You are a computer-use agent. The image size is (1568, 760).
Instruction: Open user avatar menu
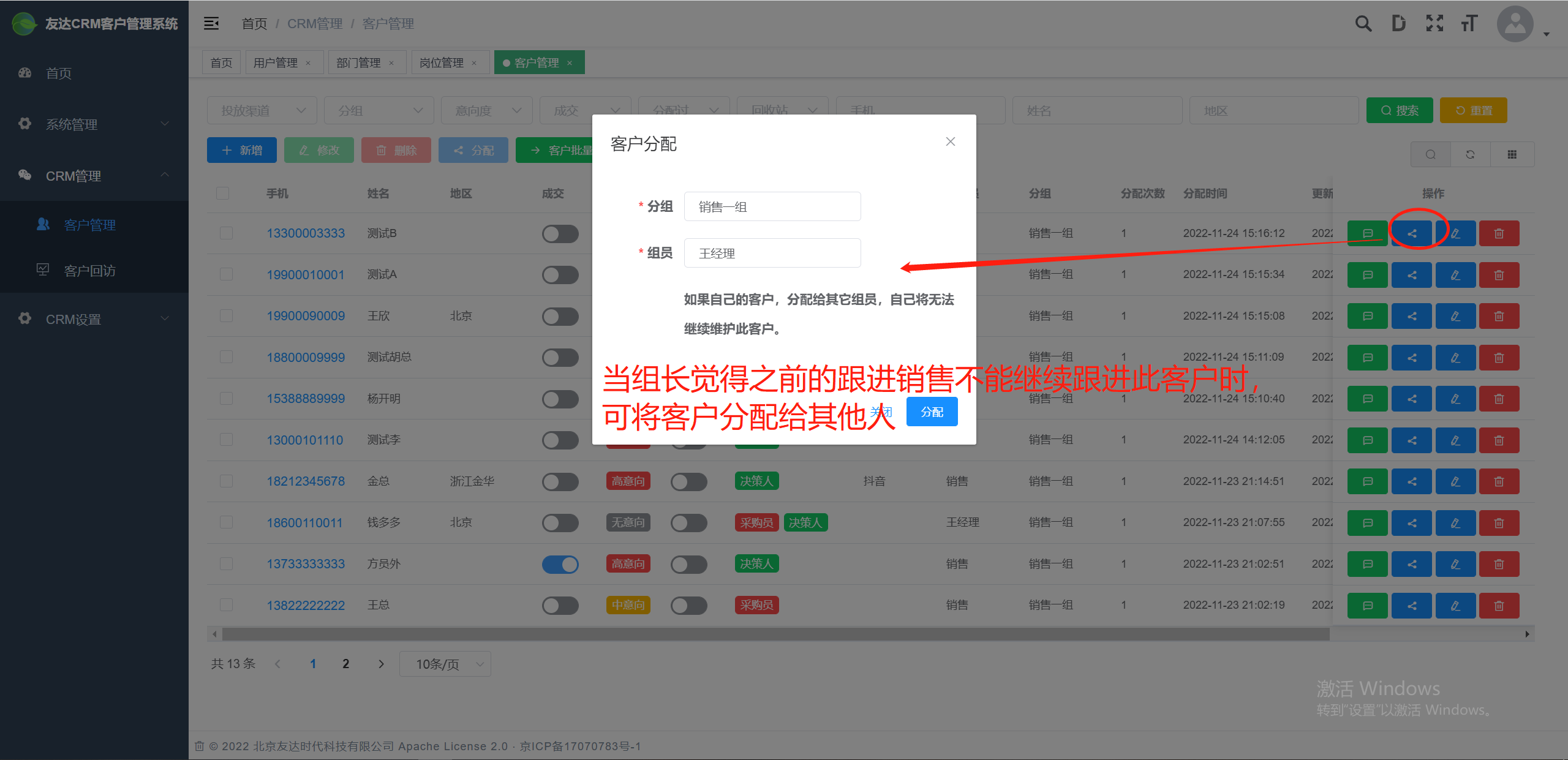(1515, 24)
